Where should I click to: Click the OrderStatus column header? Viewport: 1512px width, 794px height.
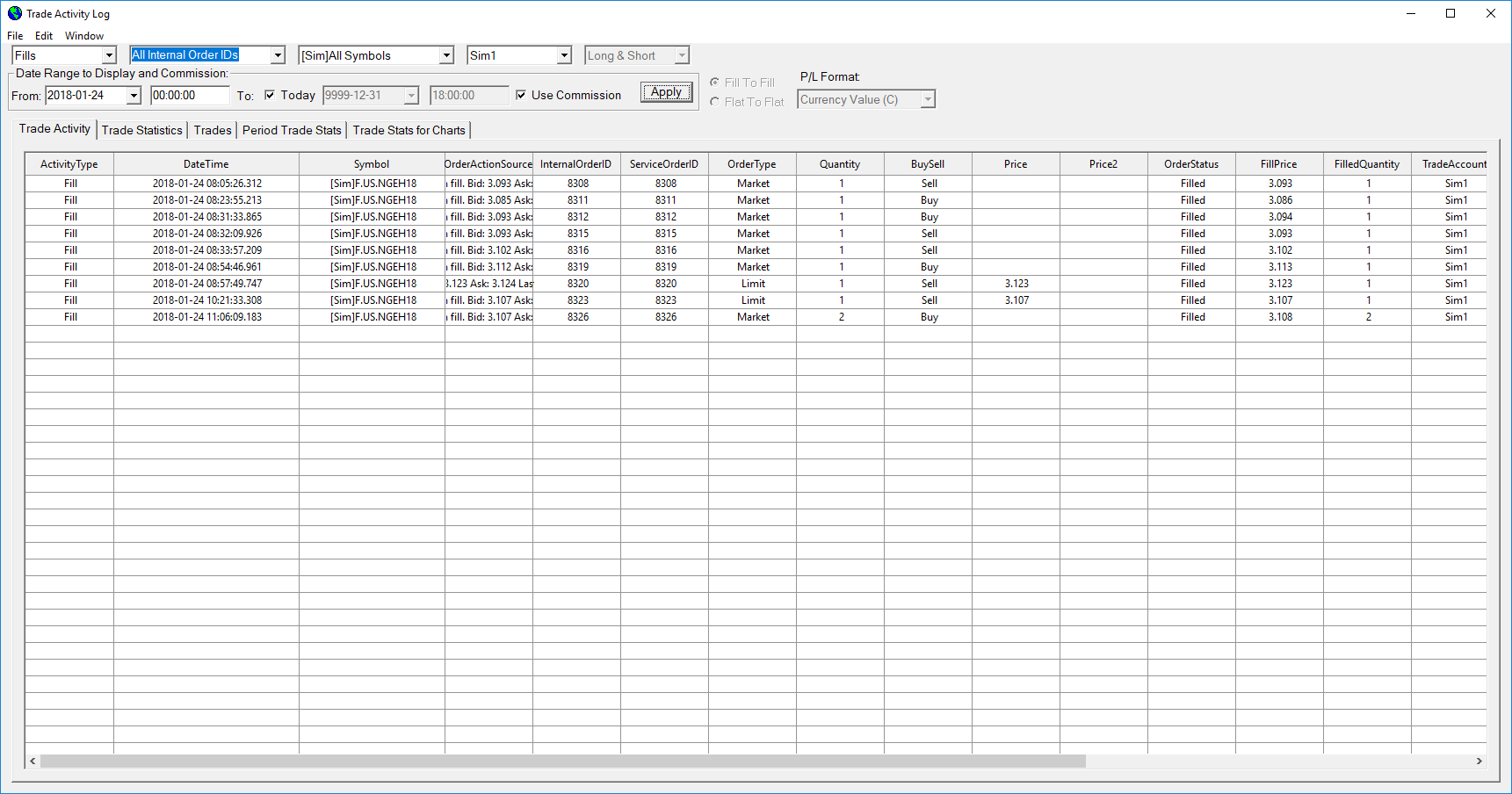[x=1191, y=164]
